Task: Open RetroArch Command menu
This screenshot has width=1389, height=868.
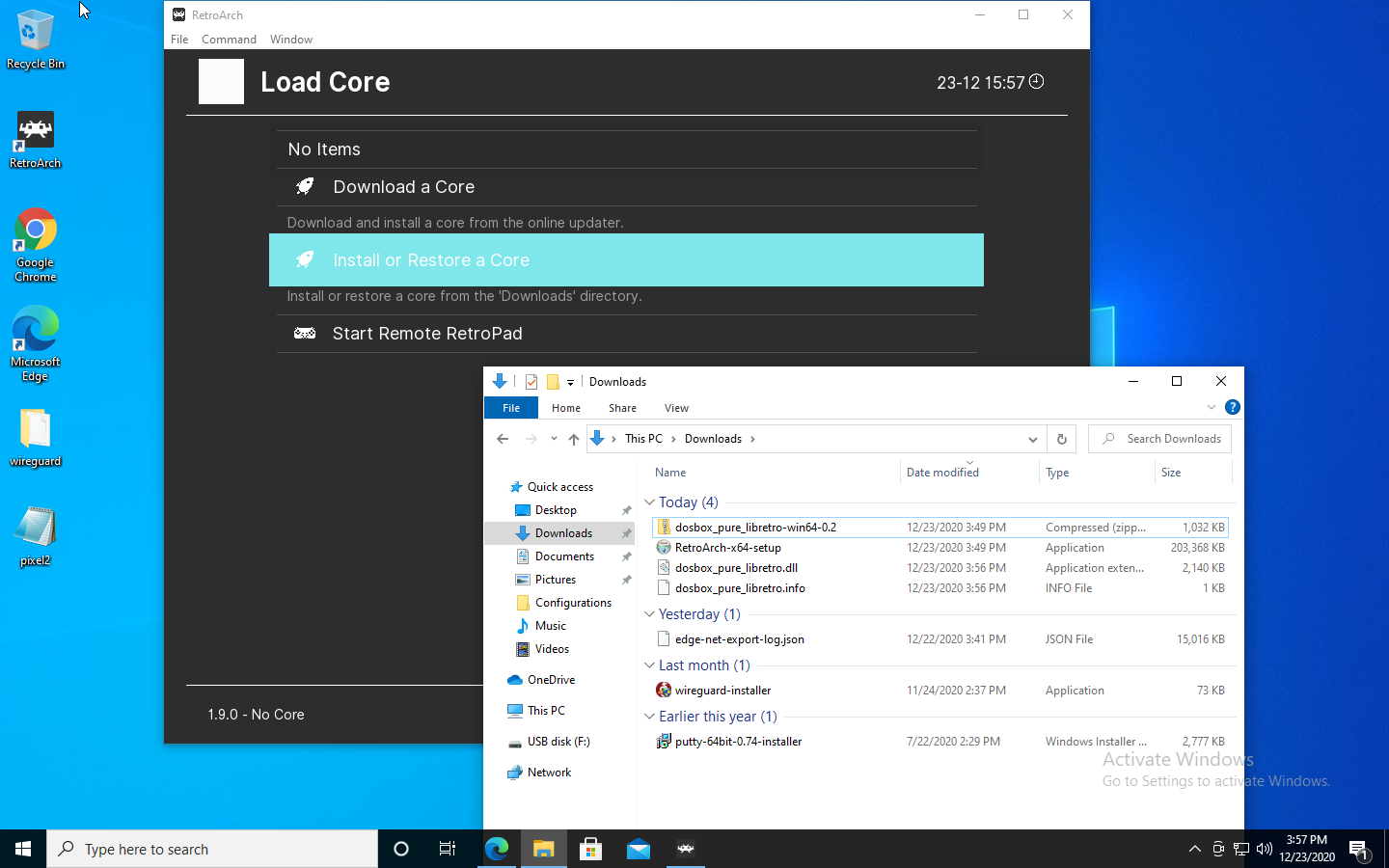Action: 229,40
